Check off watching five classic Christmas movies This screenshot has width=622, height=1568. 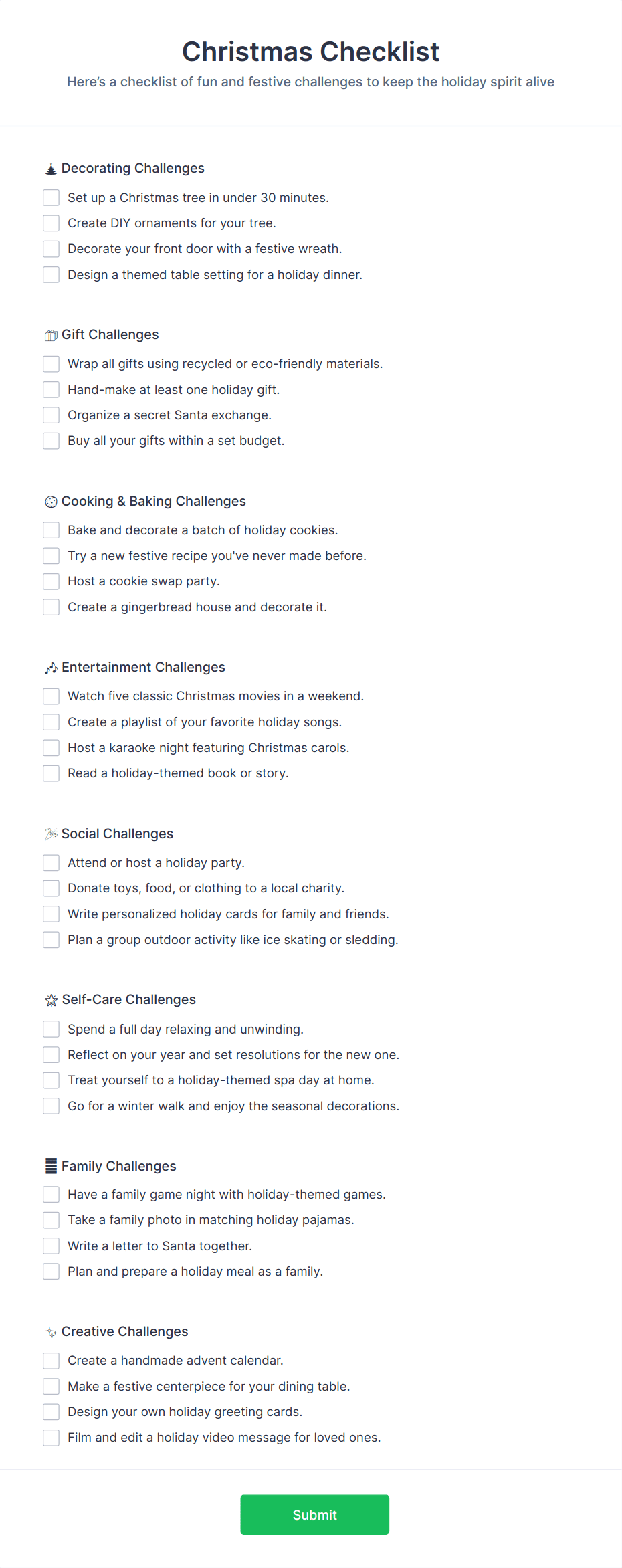coord(51,696)
